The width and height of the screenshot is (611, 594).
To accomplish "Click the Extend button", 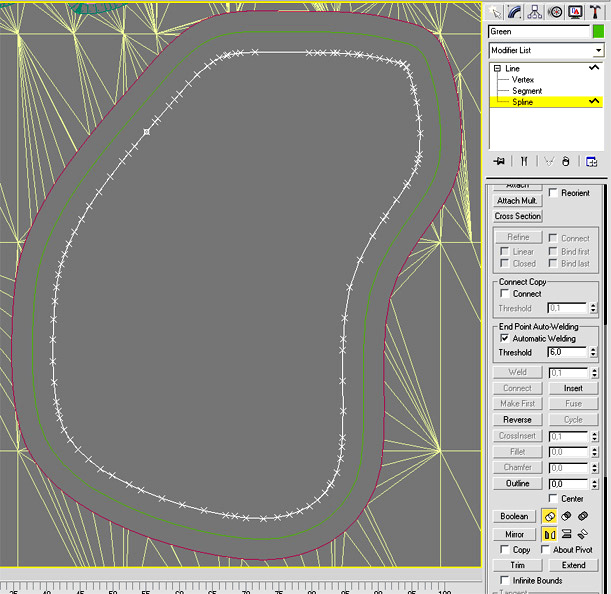I will (573, 565).
